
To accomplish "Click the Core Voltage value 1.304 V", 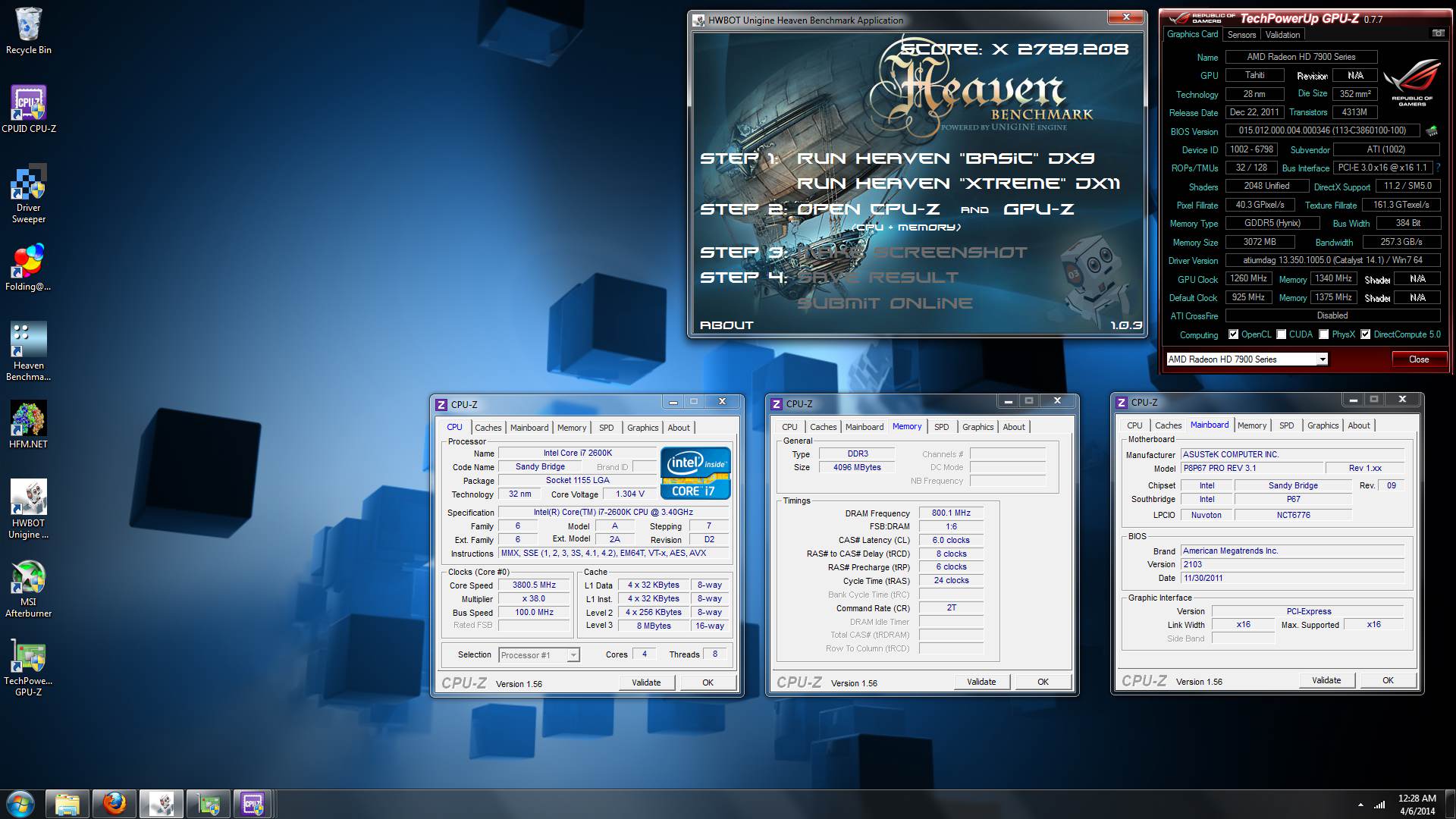I will [x=630, y=494].
